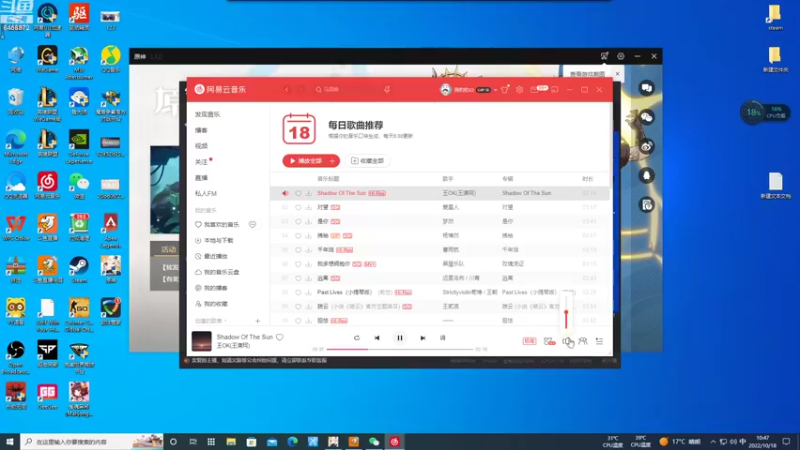Image resolution: width=800 pixels, height=450 pixels.
Task: Open artist 王OK(王澳珂) in first row
Action: tap(459, 193)
